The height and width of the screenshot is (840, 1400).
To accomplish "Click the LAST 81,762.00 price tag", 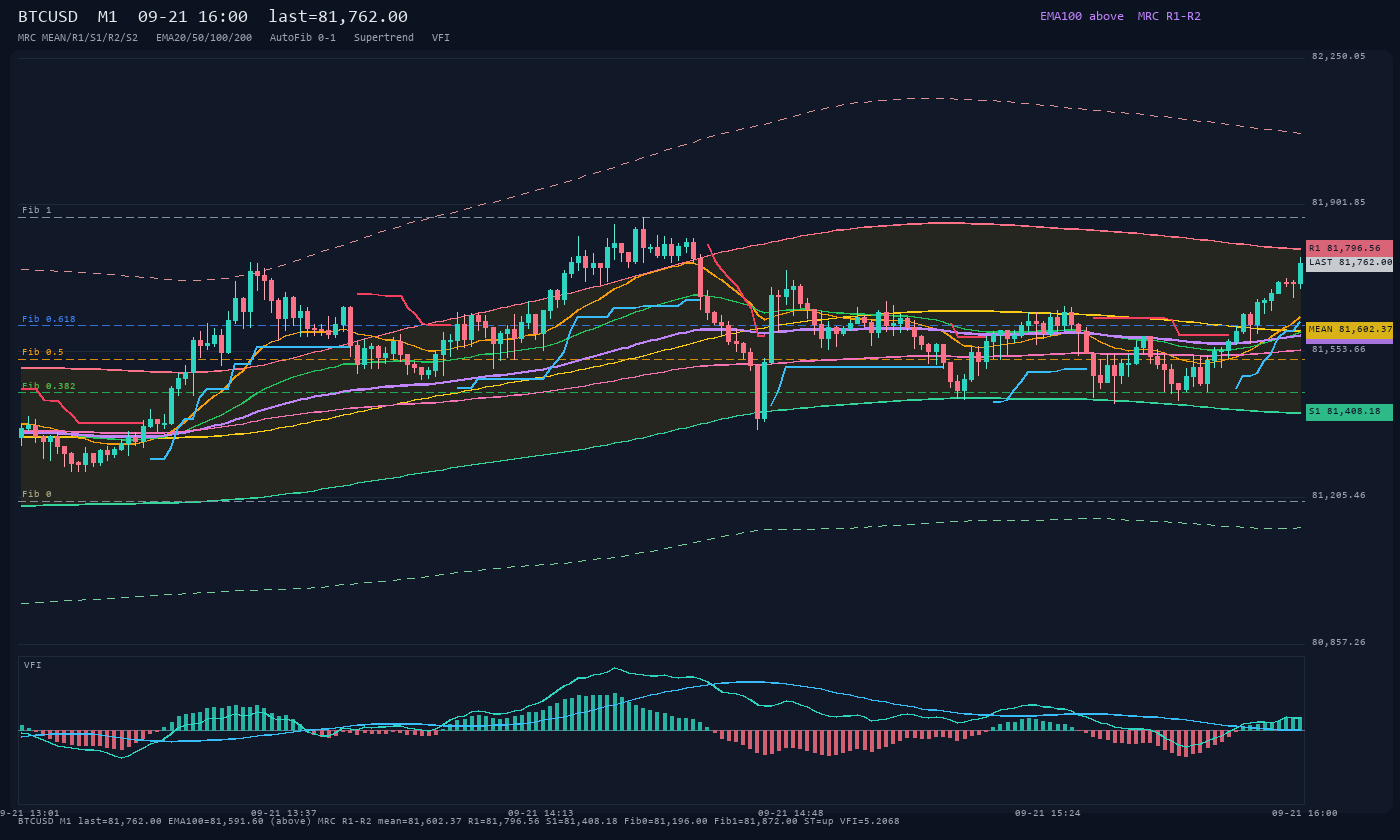I will tap(1349, 262).
